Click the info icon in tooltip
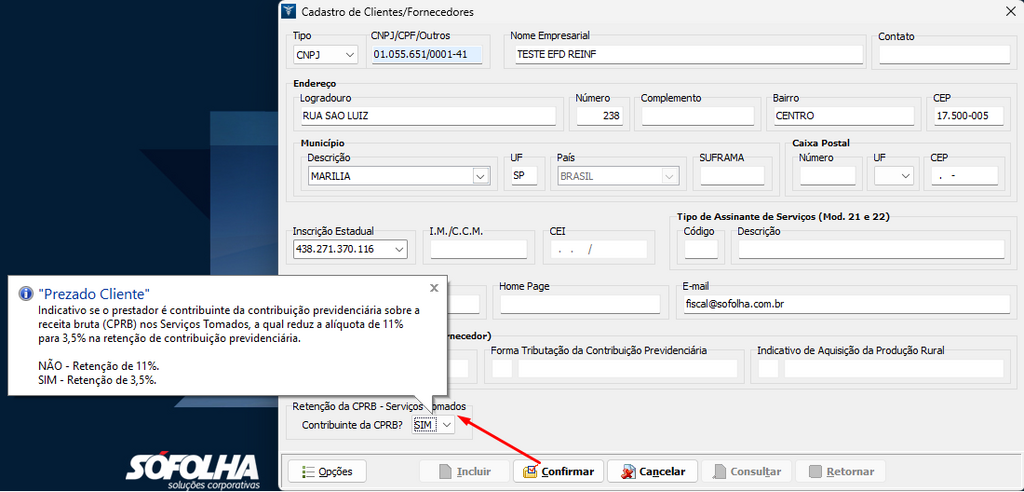Viewport: 1024px width, 492px height. click(x=27, y=294)
